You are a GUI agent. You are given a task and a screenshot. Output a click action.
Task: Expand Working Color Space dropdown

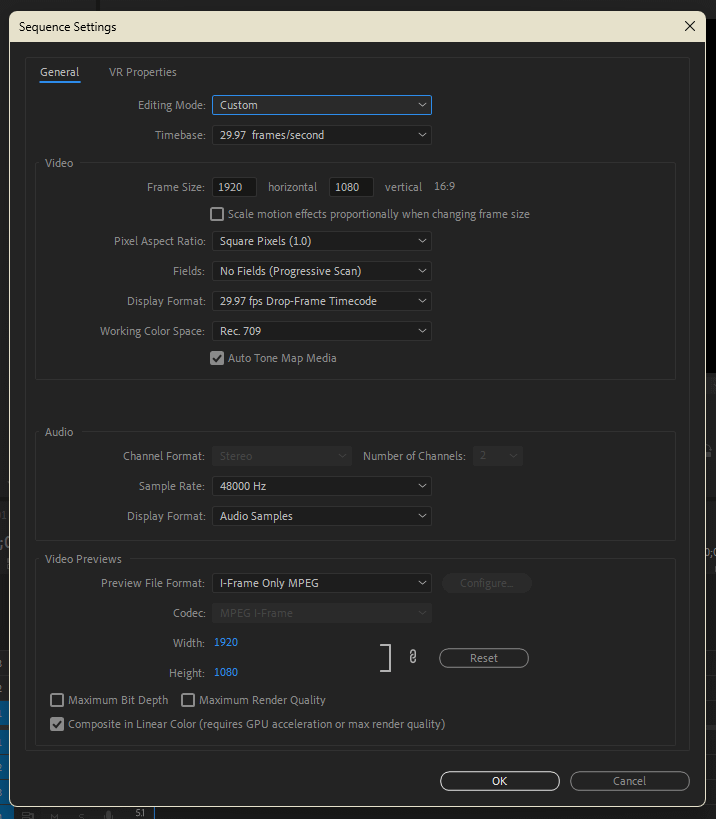pyautogui.click(x=321, y=331)
